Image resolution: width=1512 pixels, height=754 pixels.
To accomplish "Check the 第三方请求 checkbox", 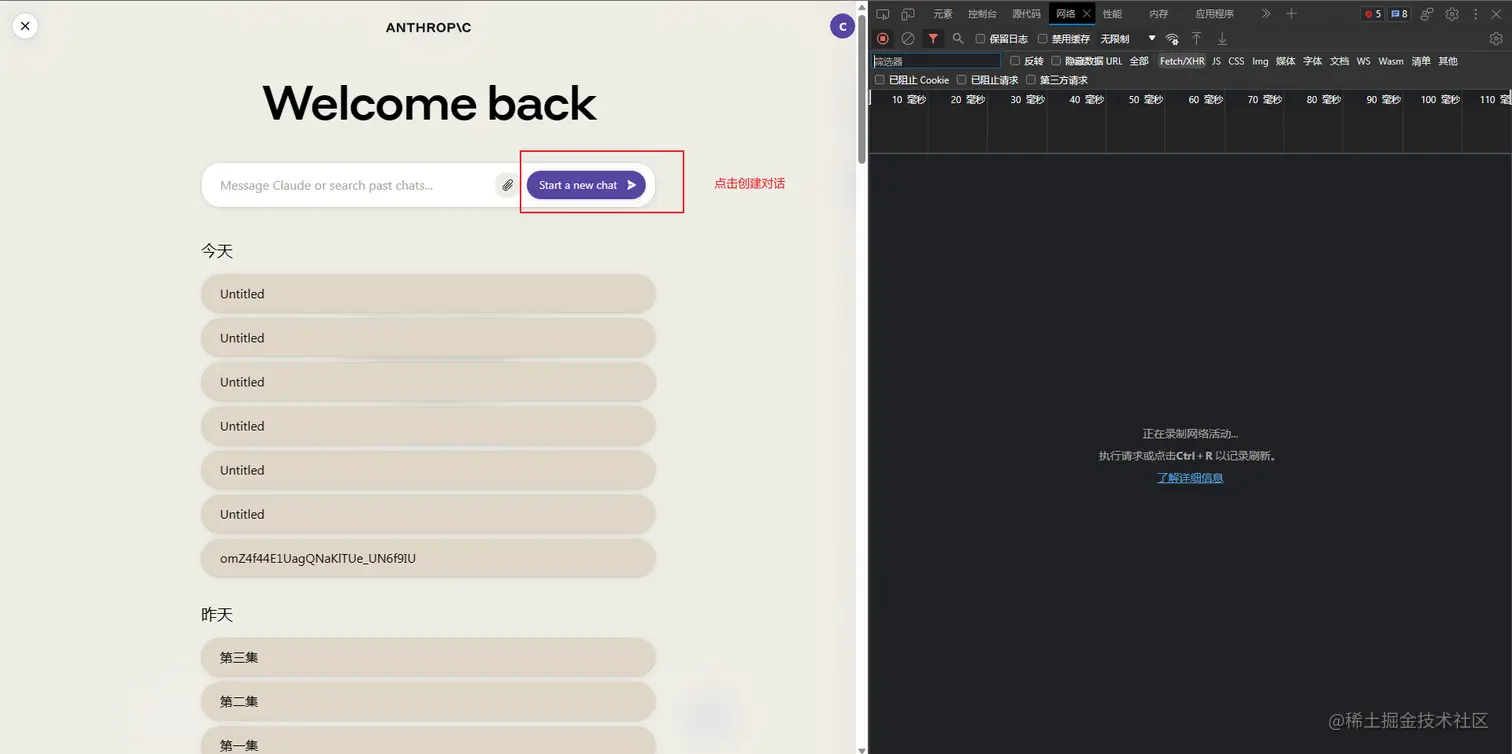I will (x=1031, y=80).
